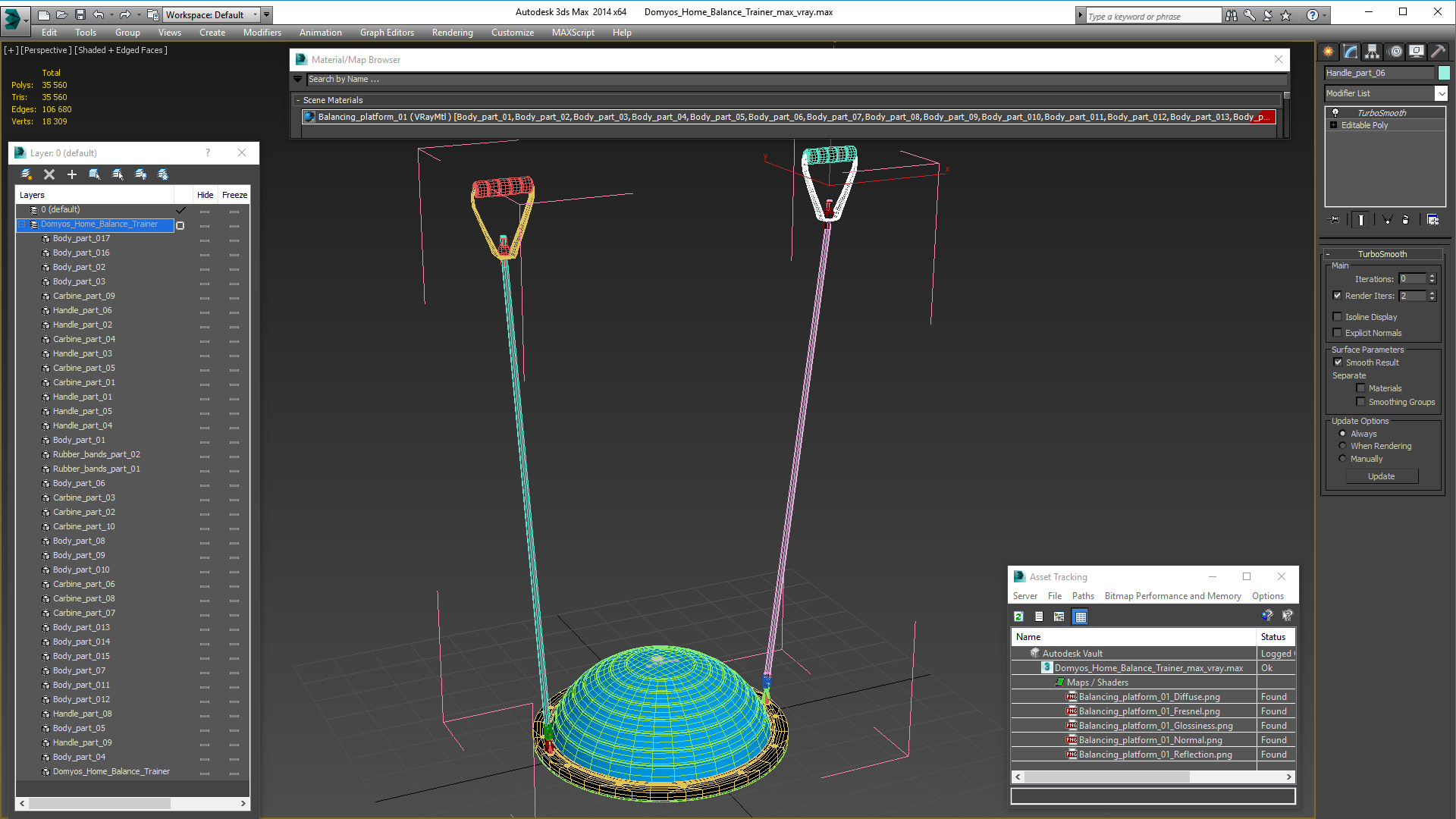Click the Update button in TurboSmooth

tap(1381, 476)
